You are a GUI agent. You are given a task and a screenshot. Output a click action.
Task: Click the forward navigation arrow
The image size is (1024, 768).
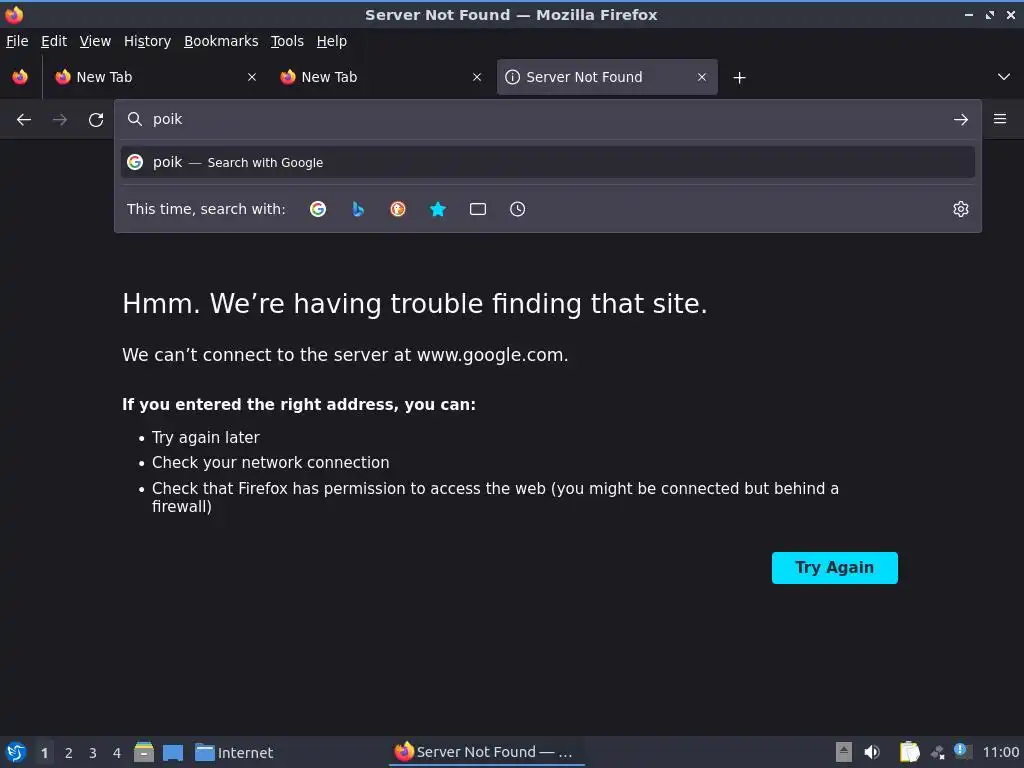60,120
